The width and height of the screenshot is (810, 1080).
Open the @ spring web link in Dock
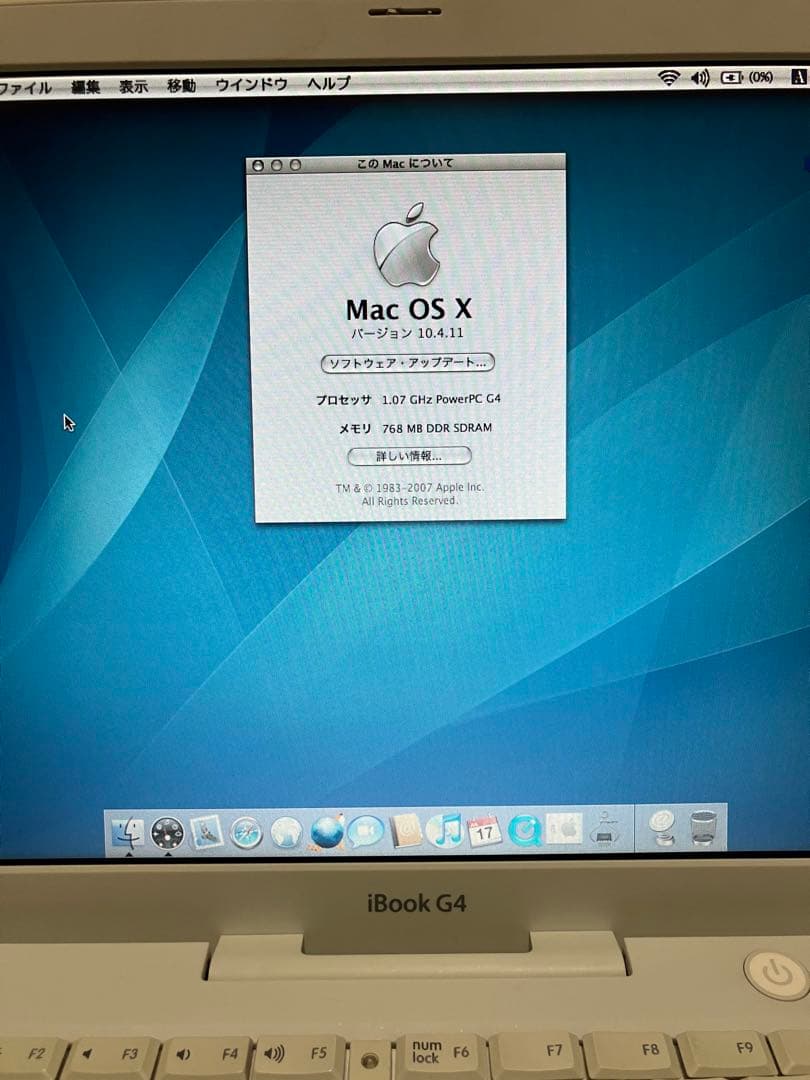coord(664,828)
